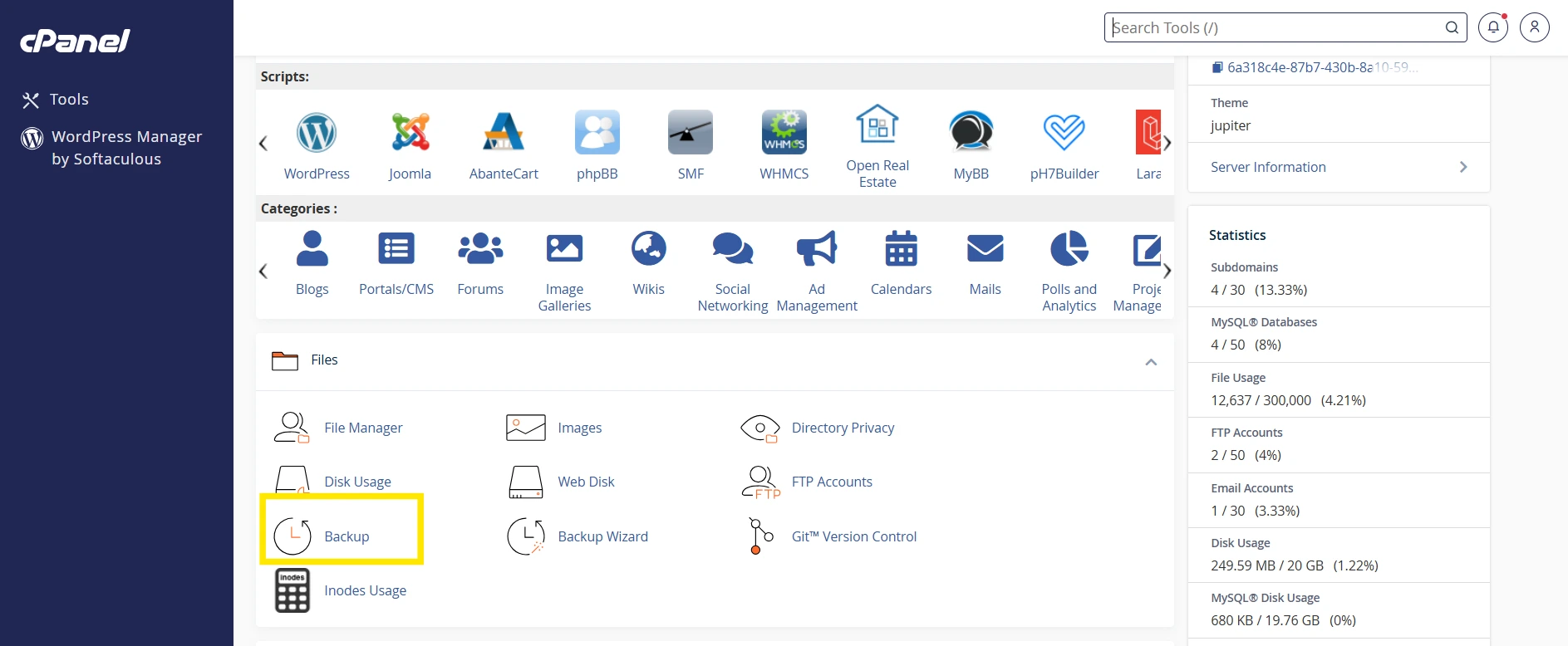
Task: Click the Email Accounts statistic link
Action: (x=1251, y=488)
